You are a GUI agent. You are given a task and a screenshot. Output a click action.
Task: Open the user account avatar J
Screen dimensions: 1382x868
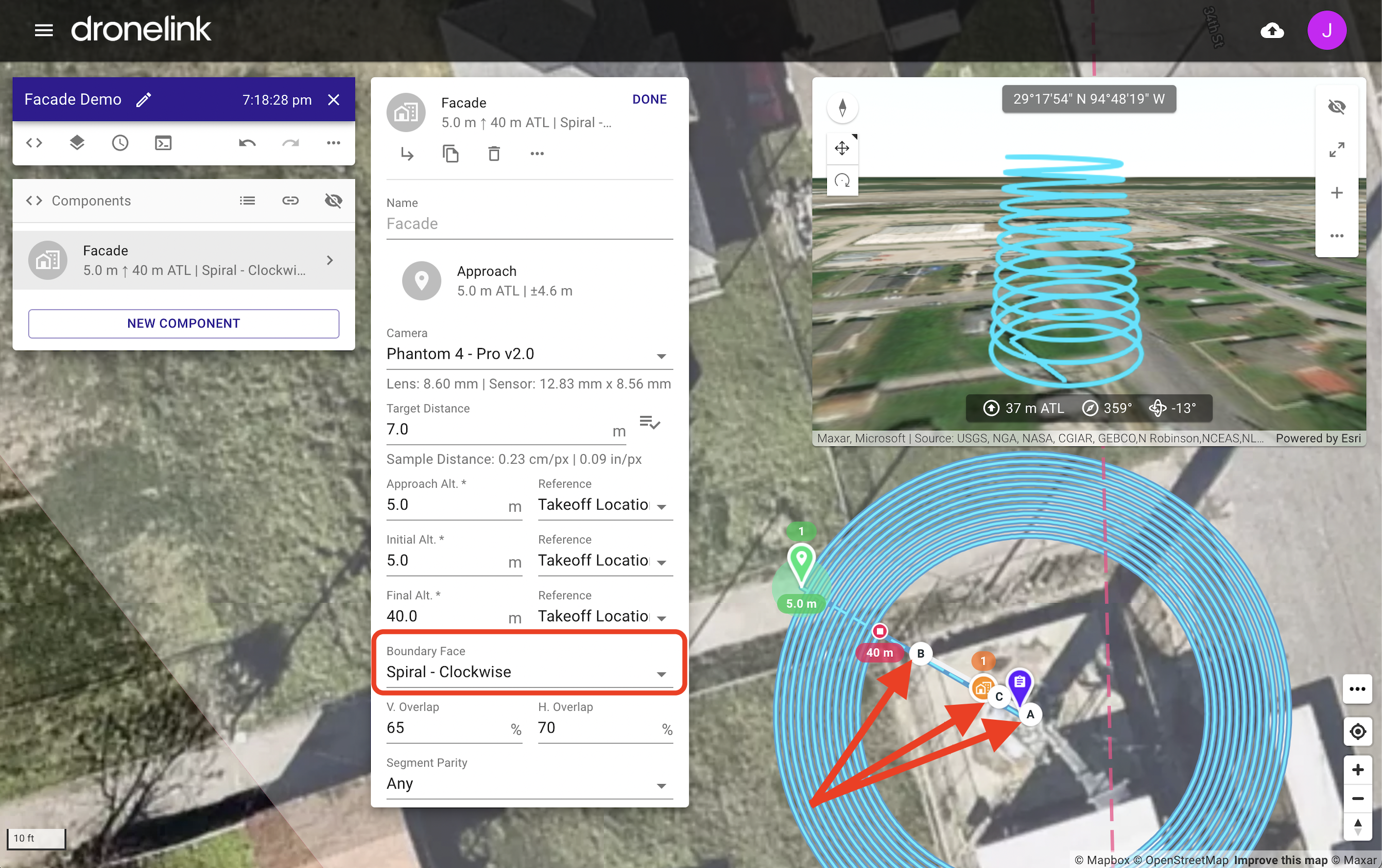click(1326, 30)
